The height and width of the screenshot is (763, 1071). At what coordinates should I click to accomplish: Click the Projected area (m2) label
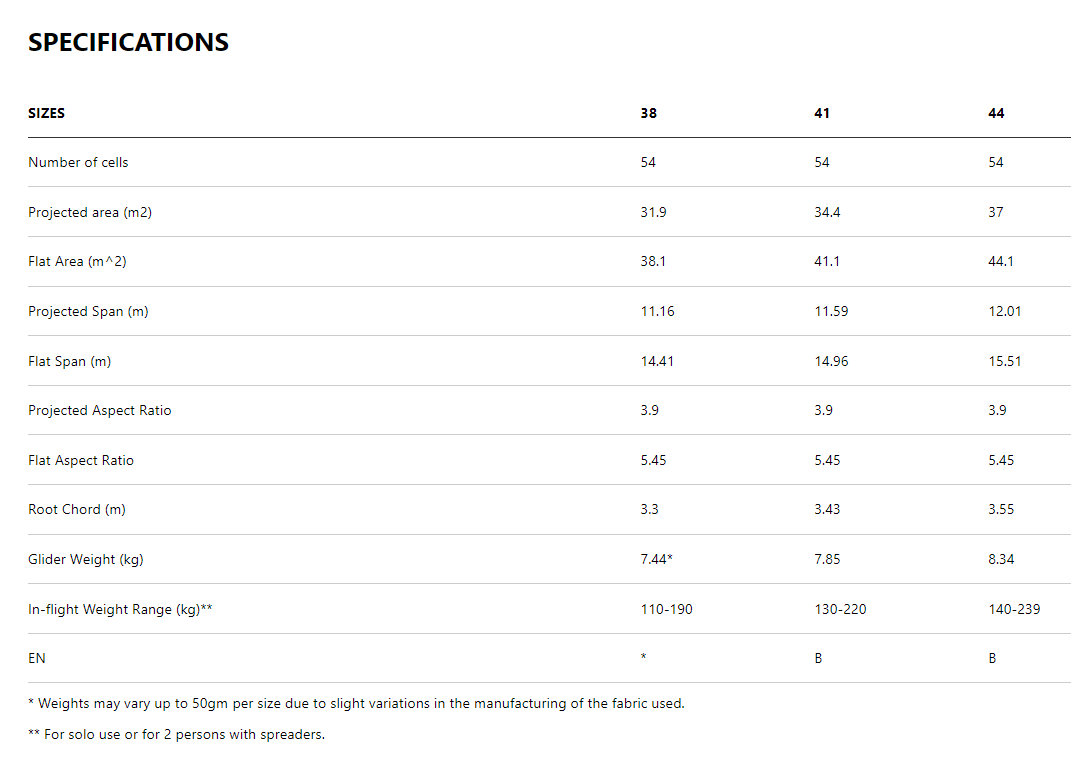pos(90,212)
